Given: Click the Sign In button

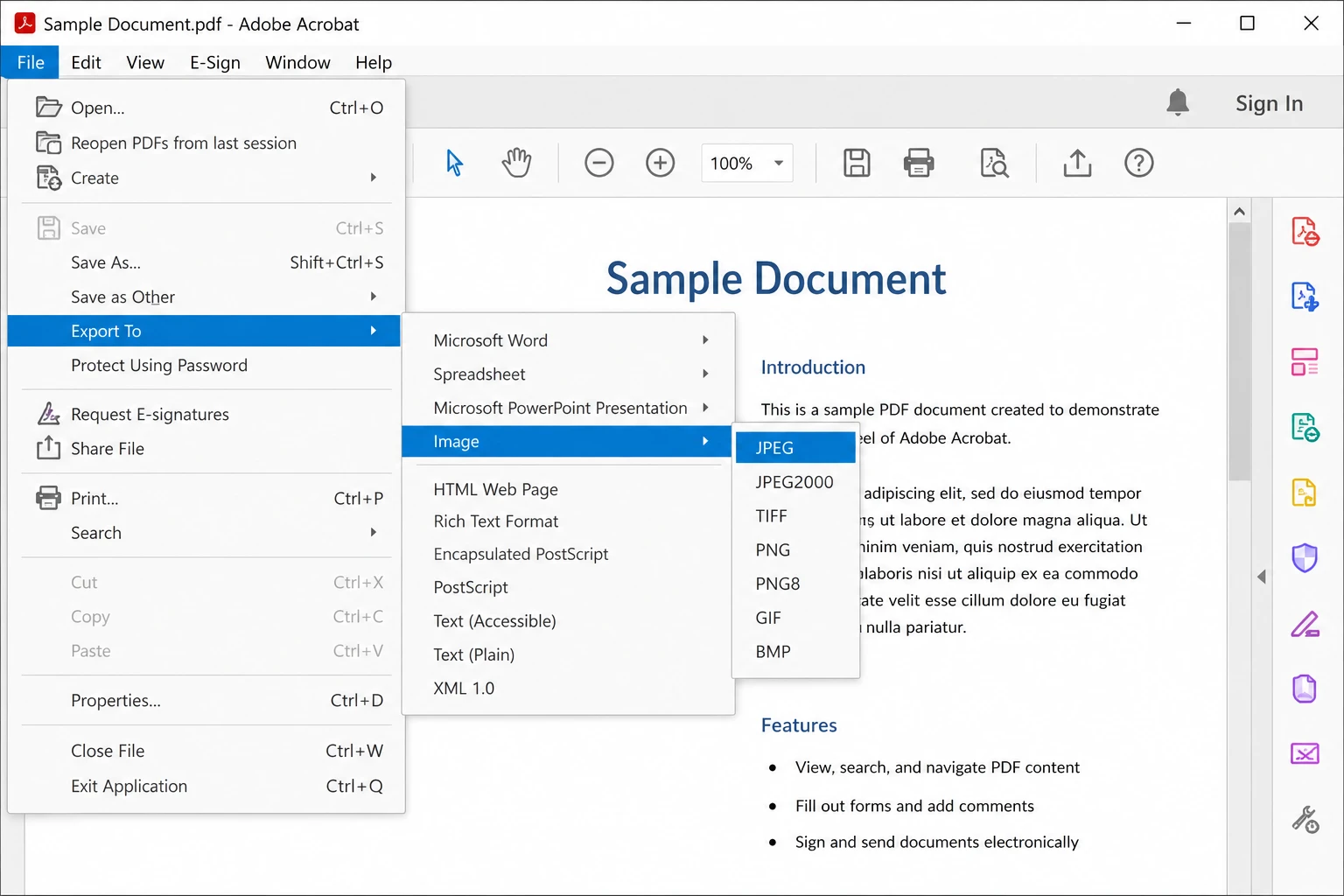Looking at the screenshot, I should [1269, 103].
